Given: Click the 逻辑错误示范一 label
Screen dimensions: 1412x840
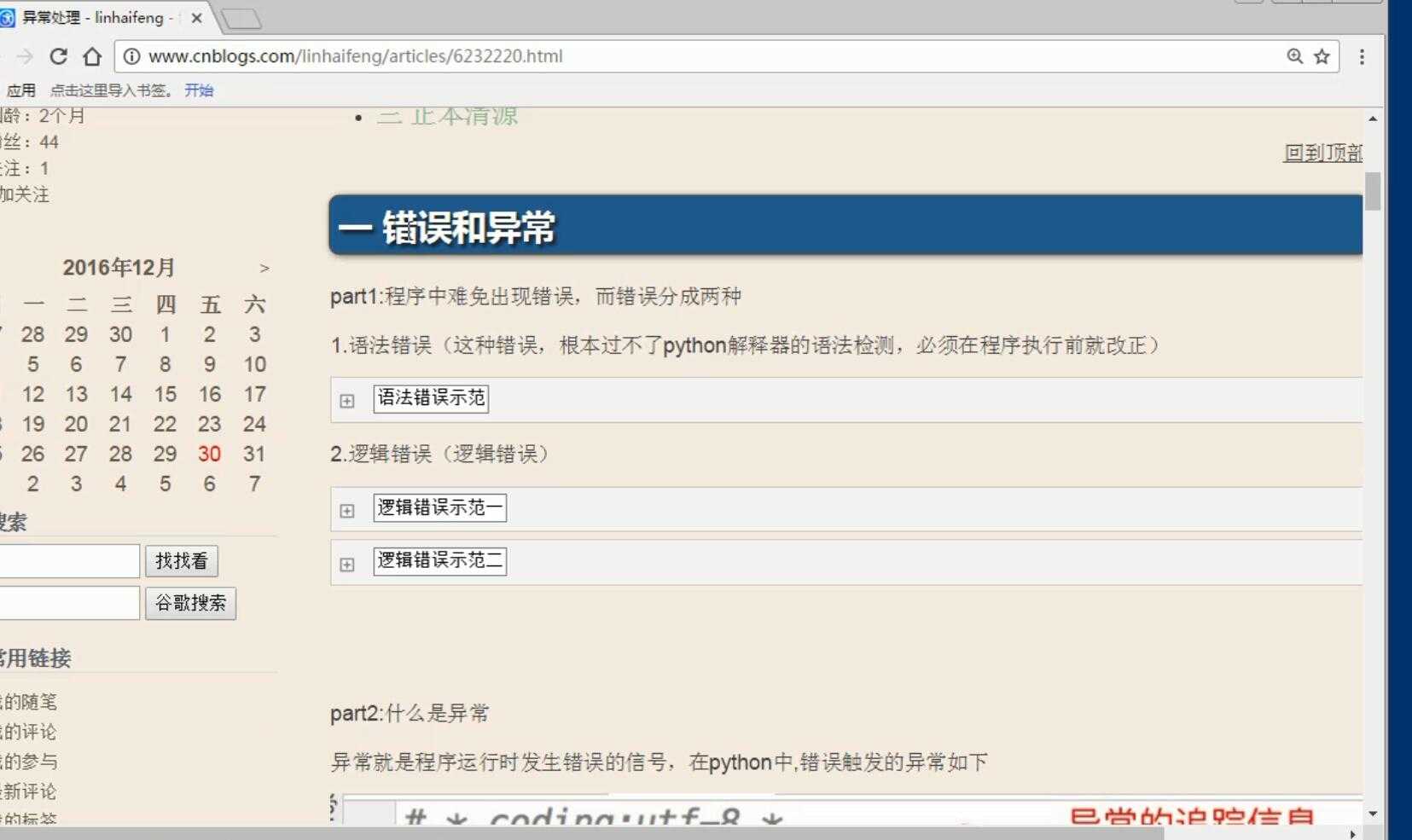Looking at the screenshot, I should (x=439, y=507).
